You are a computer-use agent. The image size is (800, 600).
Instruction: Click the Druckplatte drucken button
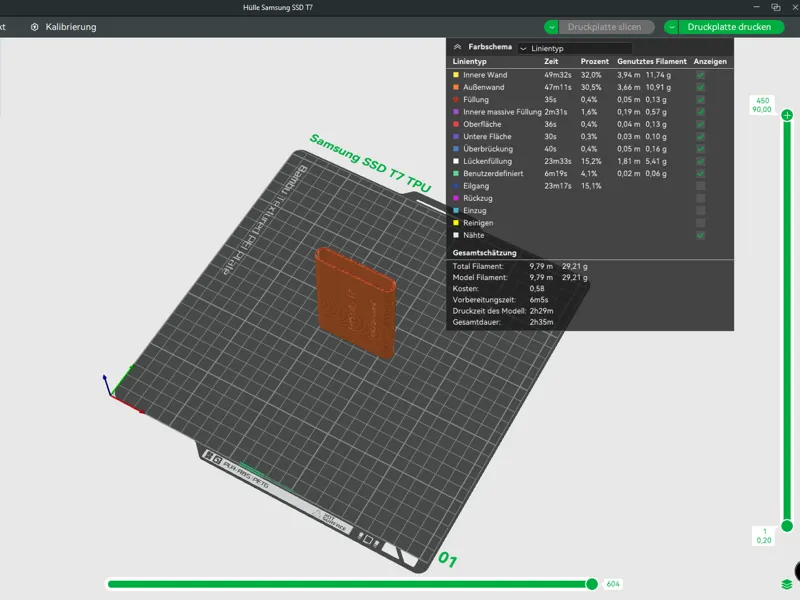point(730,27)
